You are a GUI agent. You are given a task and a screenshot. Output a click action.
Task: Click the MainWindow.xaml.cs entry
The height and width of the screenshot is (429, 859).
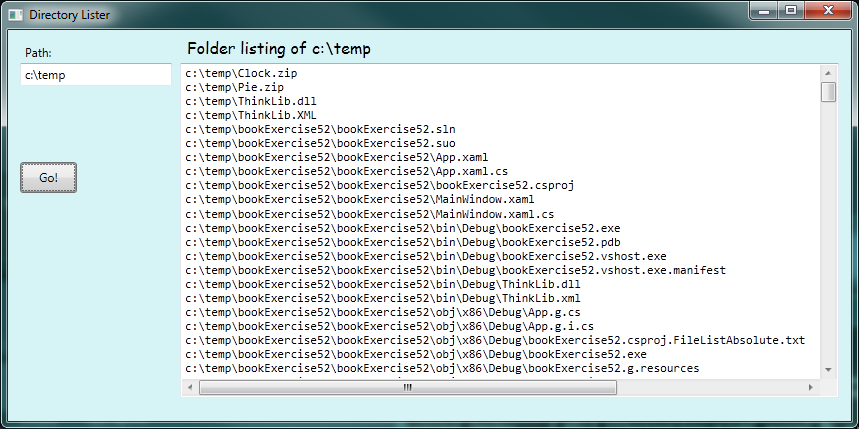[x=370, y=214]
